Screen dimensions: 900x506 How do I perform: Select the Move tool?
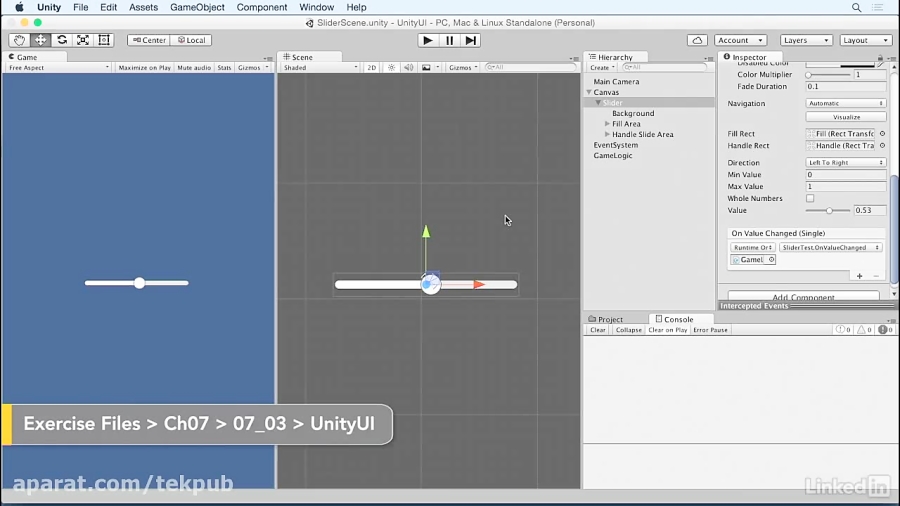click(x=41, y=40)
